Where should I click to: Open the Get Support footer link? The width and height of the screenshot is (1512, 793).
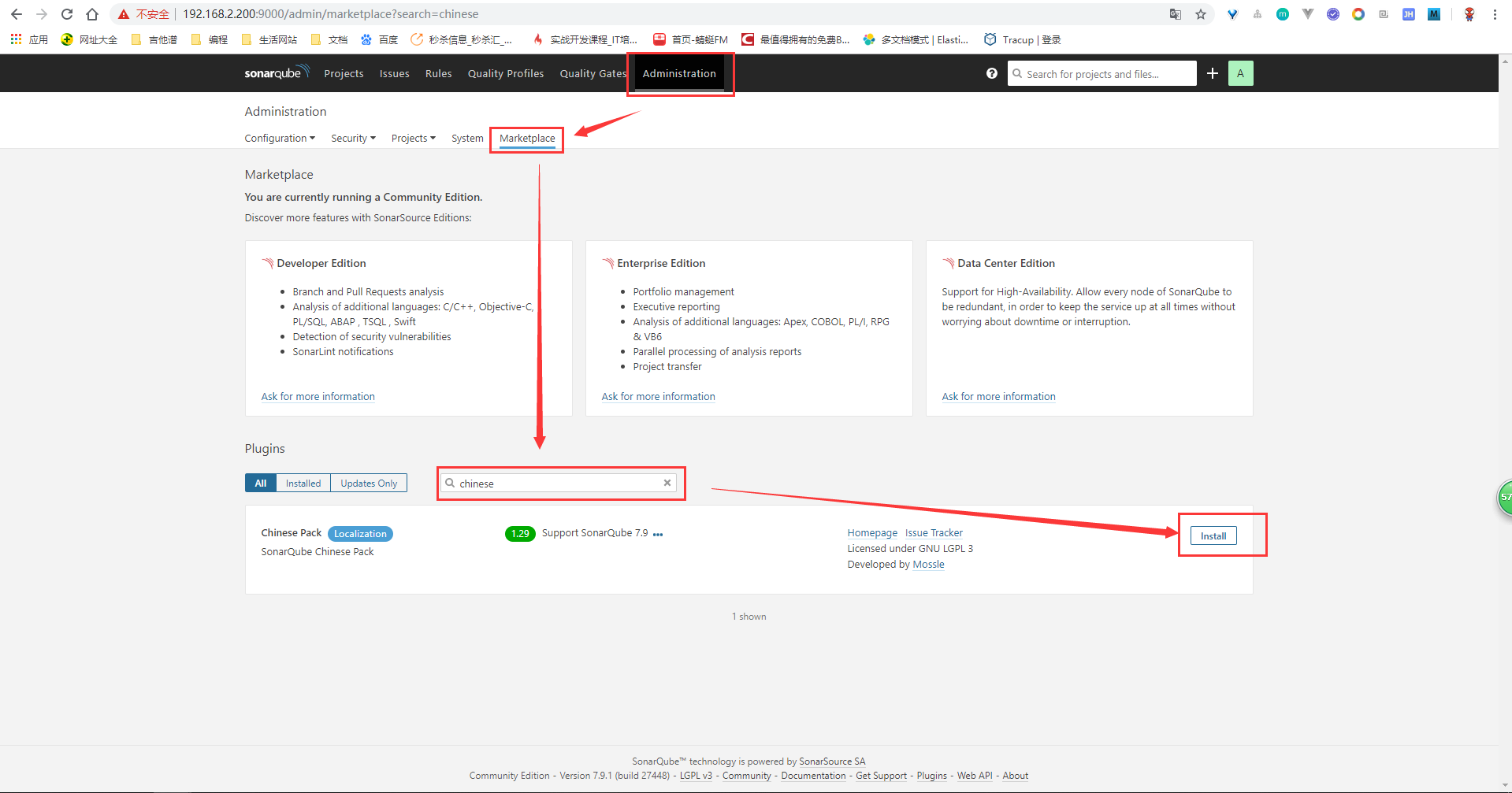881,776
